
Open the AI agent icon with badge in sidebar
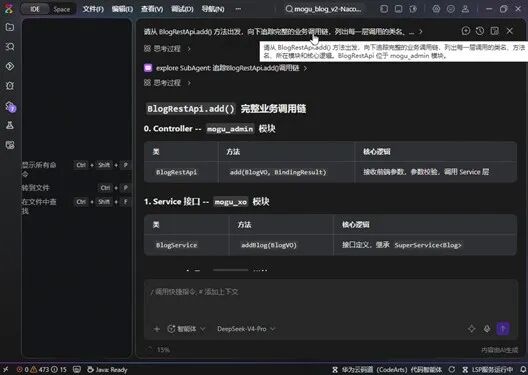pos(10,106)
